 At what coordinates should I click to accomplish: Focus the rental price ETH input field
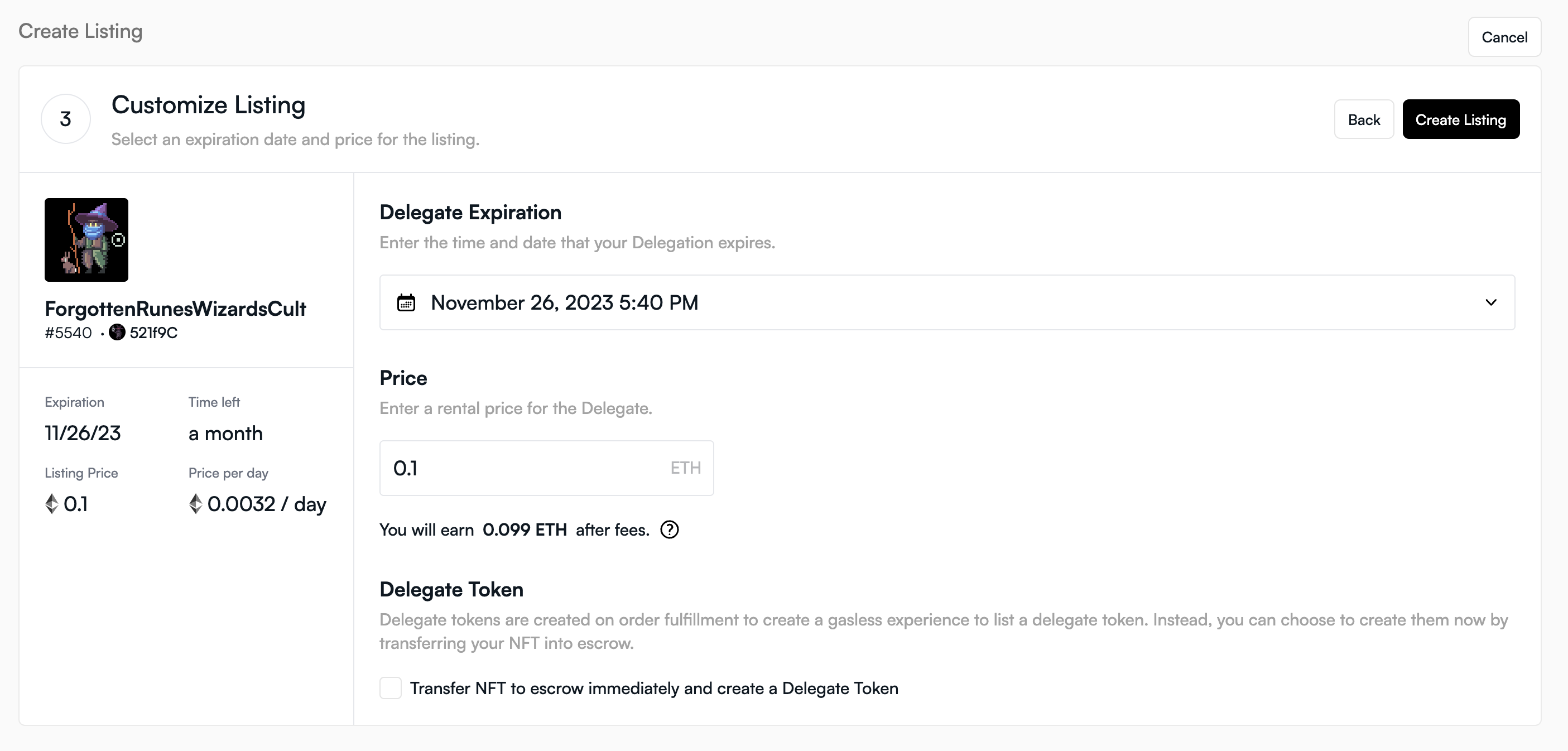click(523, 468)
